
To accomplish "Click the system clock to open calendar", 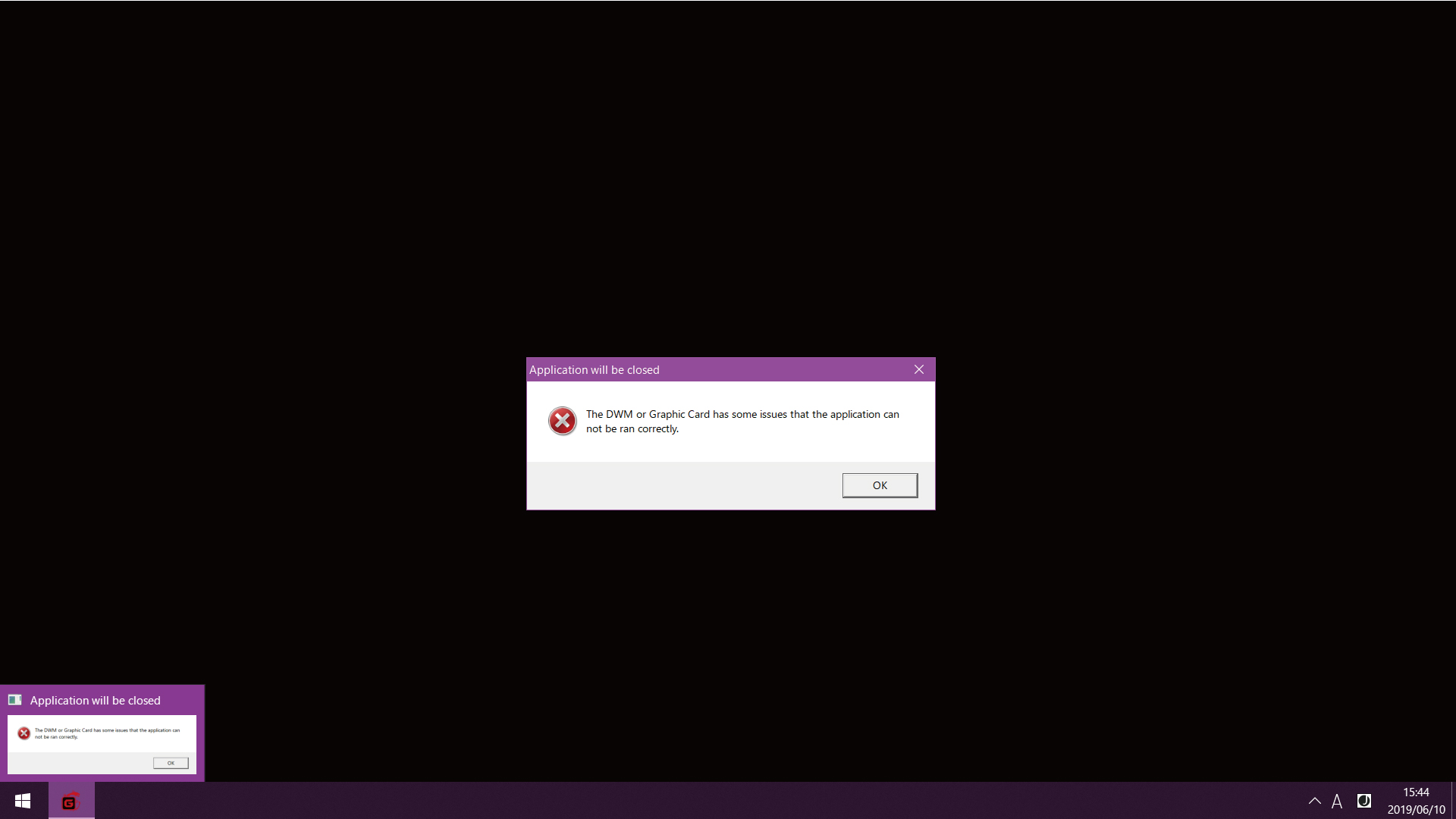I will tap(1414, 801).
